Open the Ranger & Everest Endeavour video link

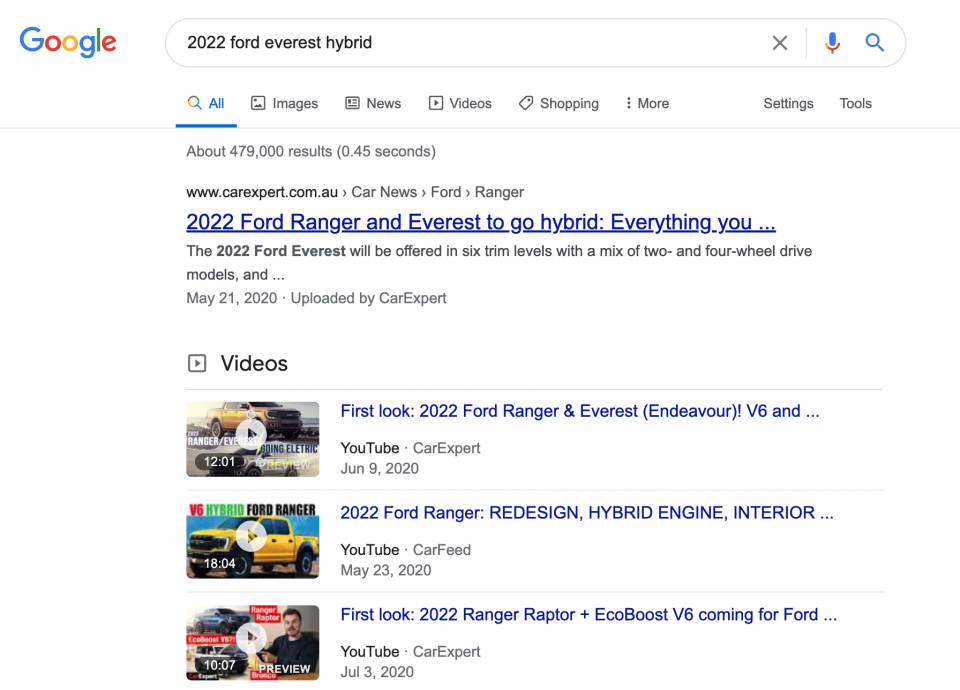coord(579,411)
